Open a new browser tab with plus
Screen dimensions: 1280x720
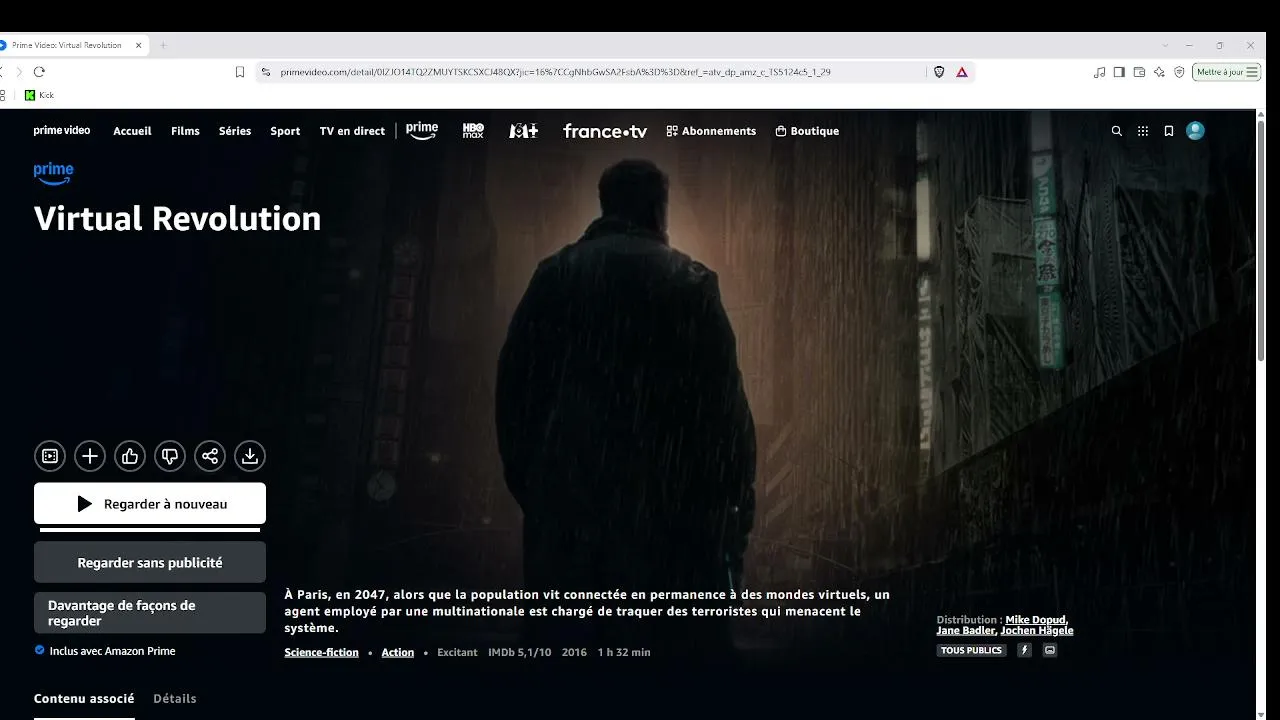click(x=163, y=45)
